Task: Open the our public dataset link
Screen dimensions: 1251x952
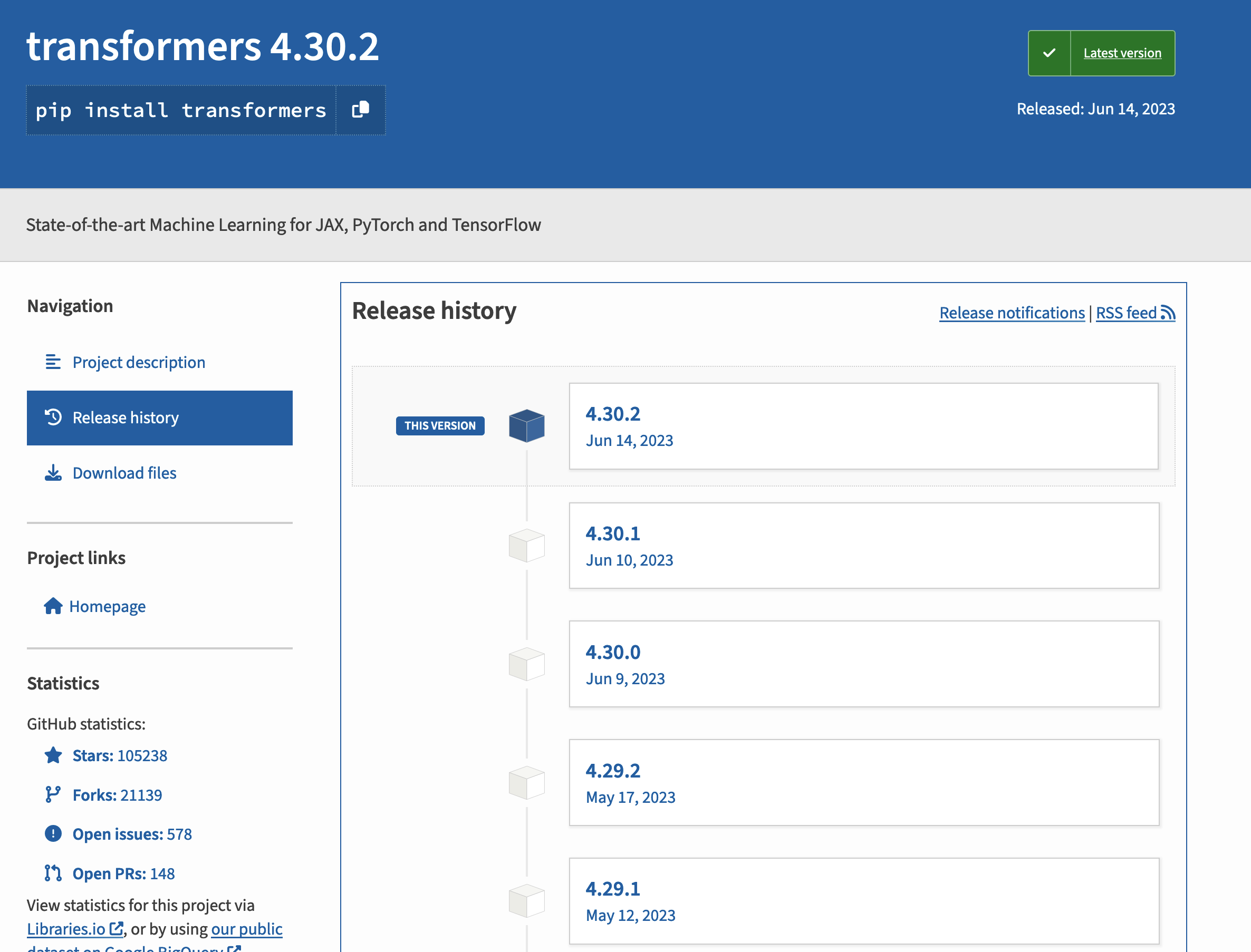Action: (x=246, y=929)
